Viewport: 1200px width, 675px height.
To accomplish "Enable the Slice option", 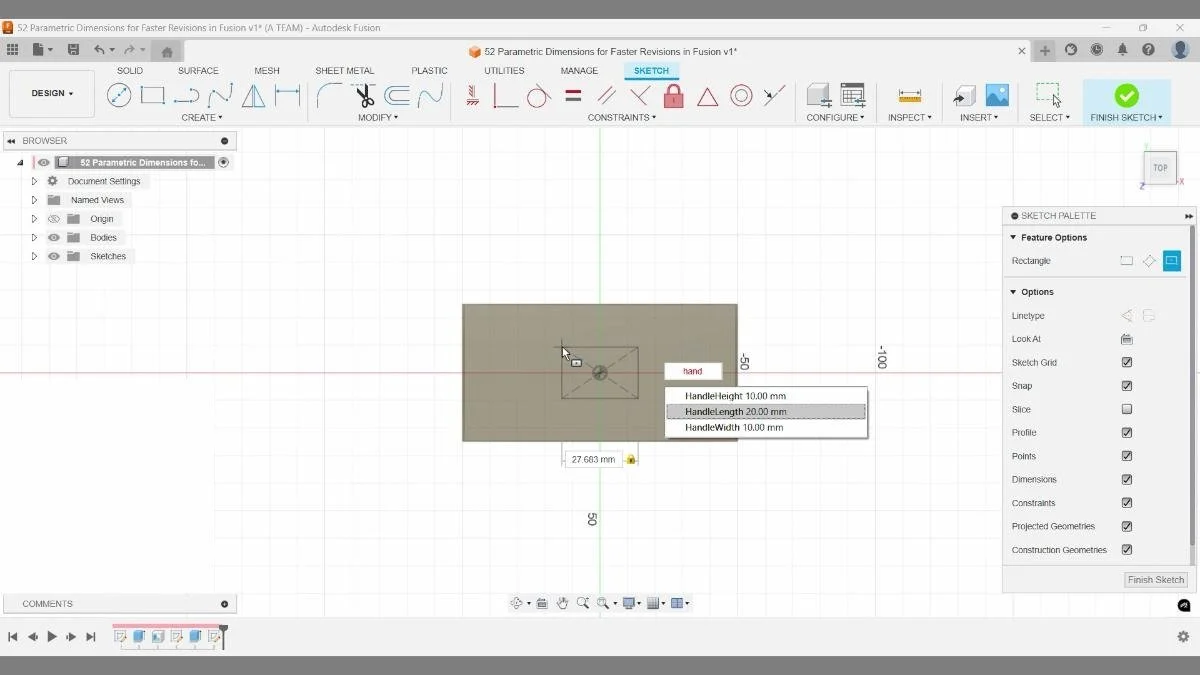I will click(x=1126, y=409).
